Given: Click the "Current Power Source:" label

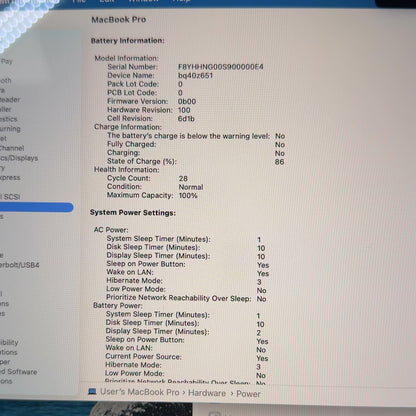Looking at the screenshot, I should [144, 357].
